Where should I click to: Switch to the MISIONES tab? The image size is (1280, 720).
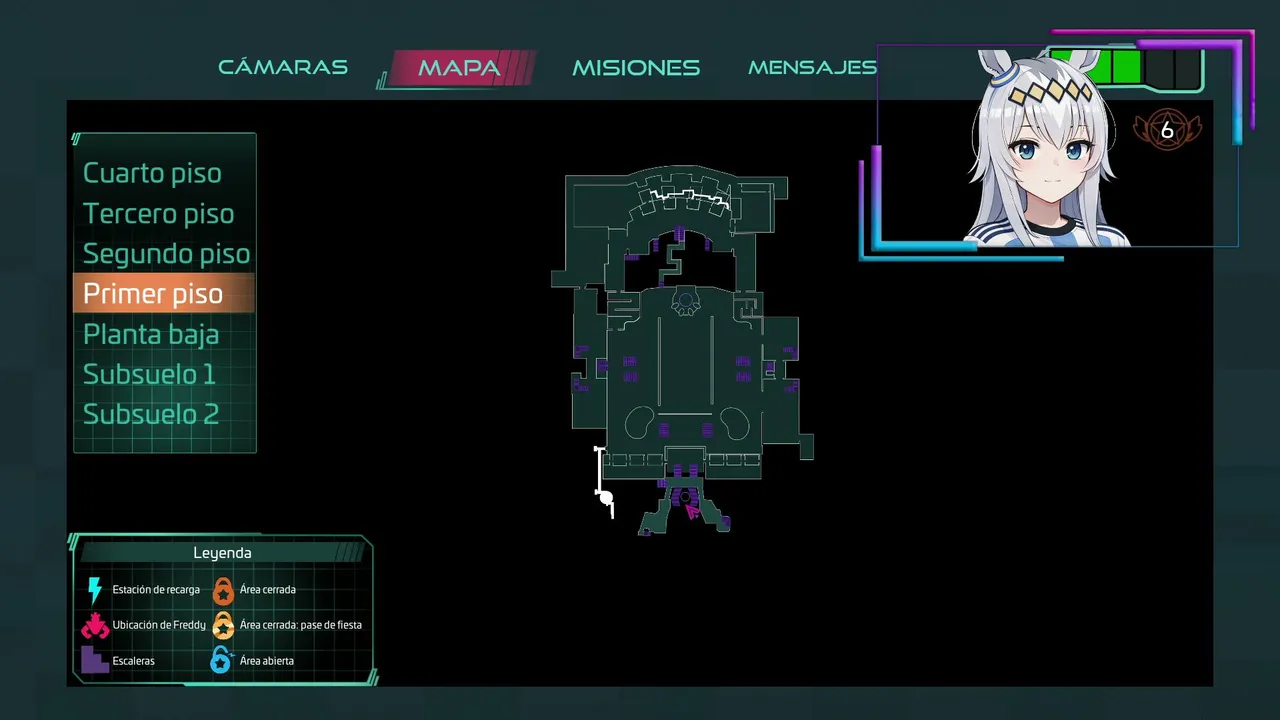[636, 68]
